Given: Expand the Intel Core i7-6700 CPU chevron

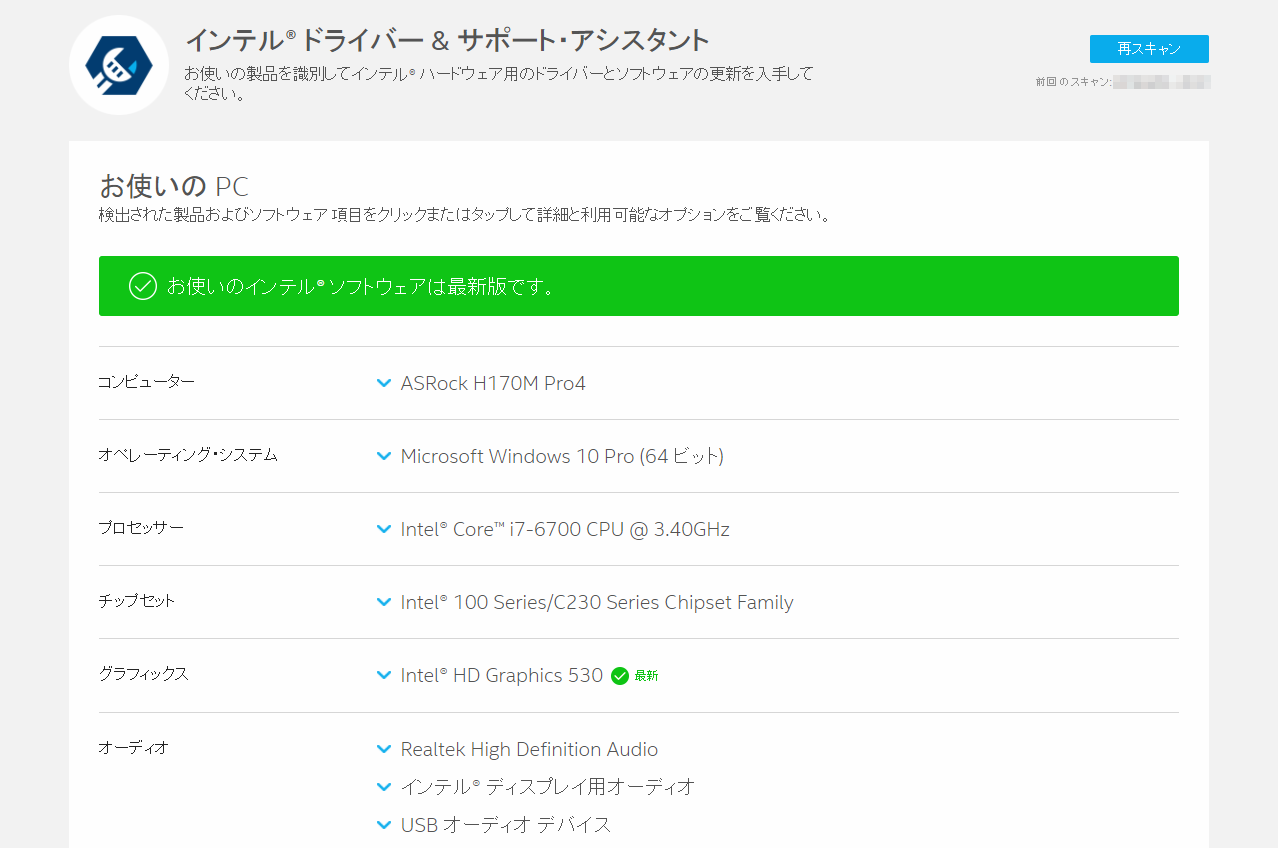Looking at the screenshot, I should point(384,529).
